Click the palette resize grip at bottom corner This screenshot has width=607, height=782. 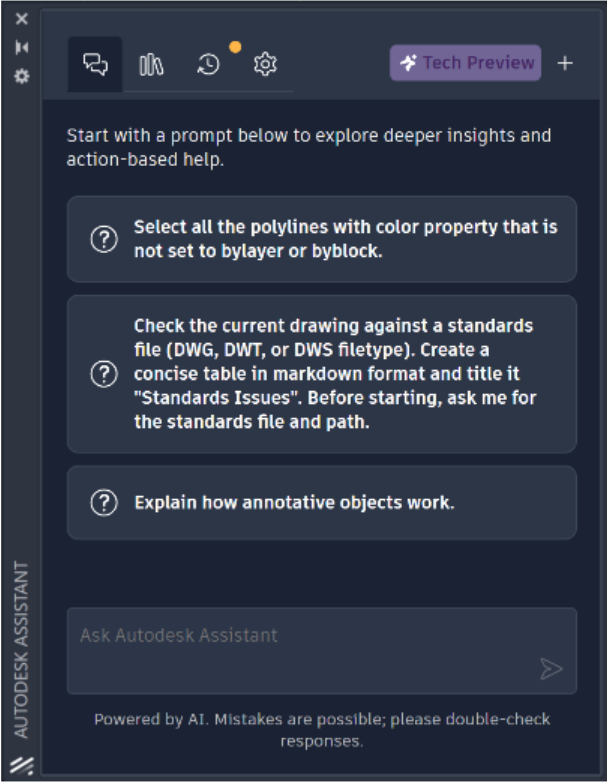point(21,765)
